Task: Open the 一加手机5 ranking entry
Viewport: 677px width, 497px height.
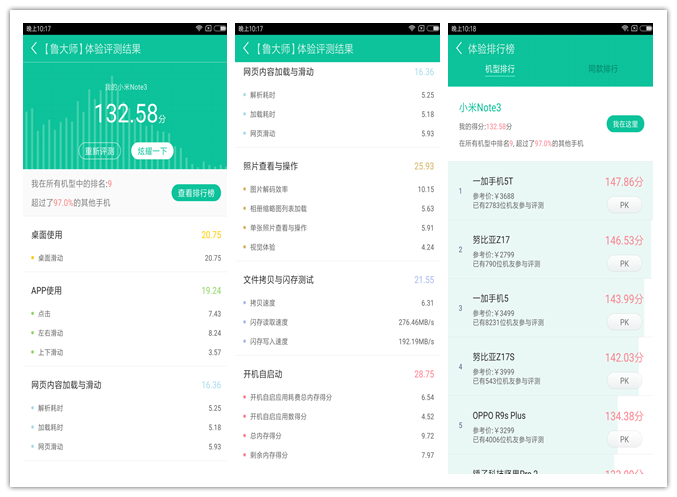Action: [x=550, y=308]
